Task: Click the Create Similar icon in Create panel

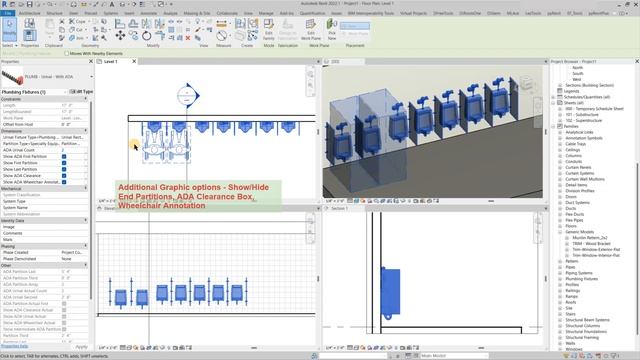Action: tap(253, 36)
